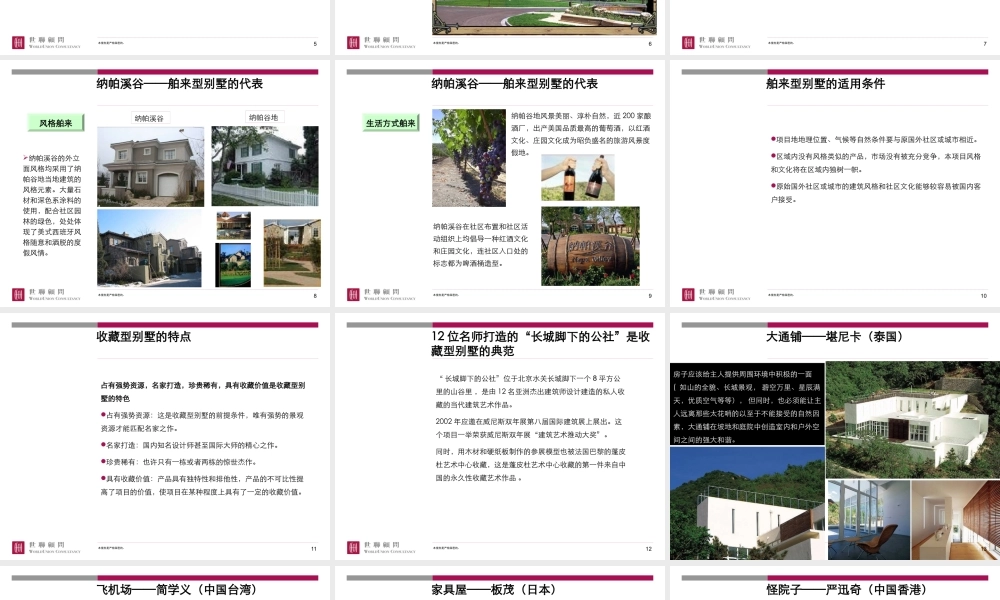Click the 世联顾问 logo on slide 5
Viewport: 1000px width, 600px height.
46,43
